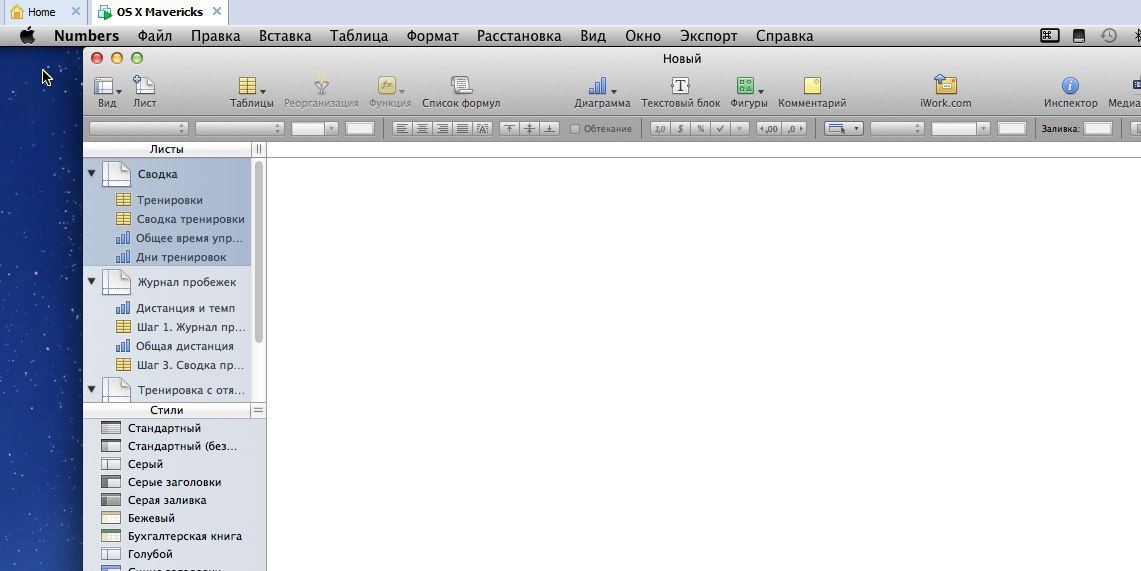Screen dimensions: 1141x571
Task: Open the border thickness dropdown arrow
Action: pos(984,129)
